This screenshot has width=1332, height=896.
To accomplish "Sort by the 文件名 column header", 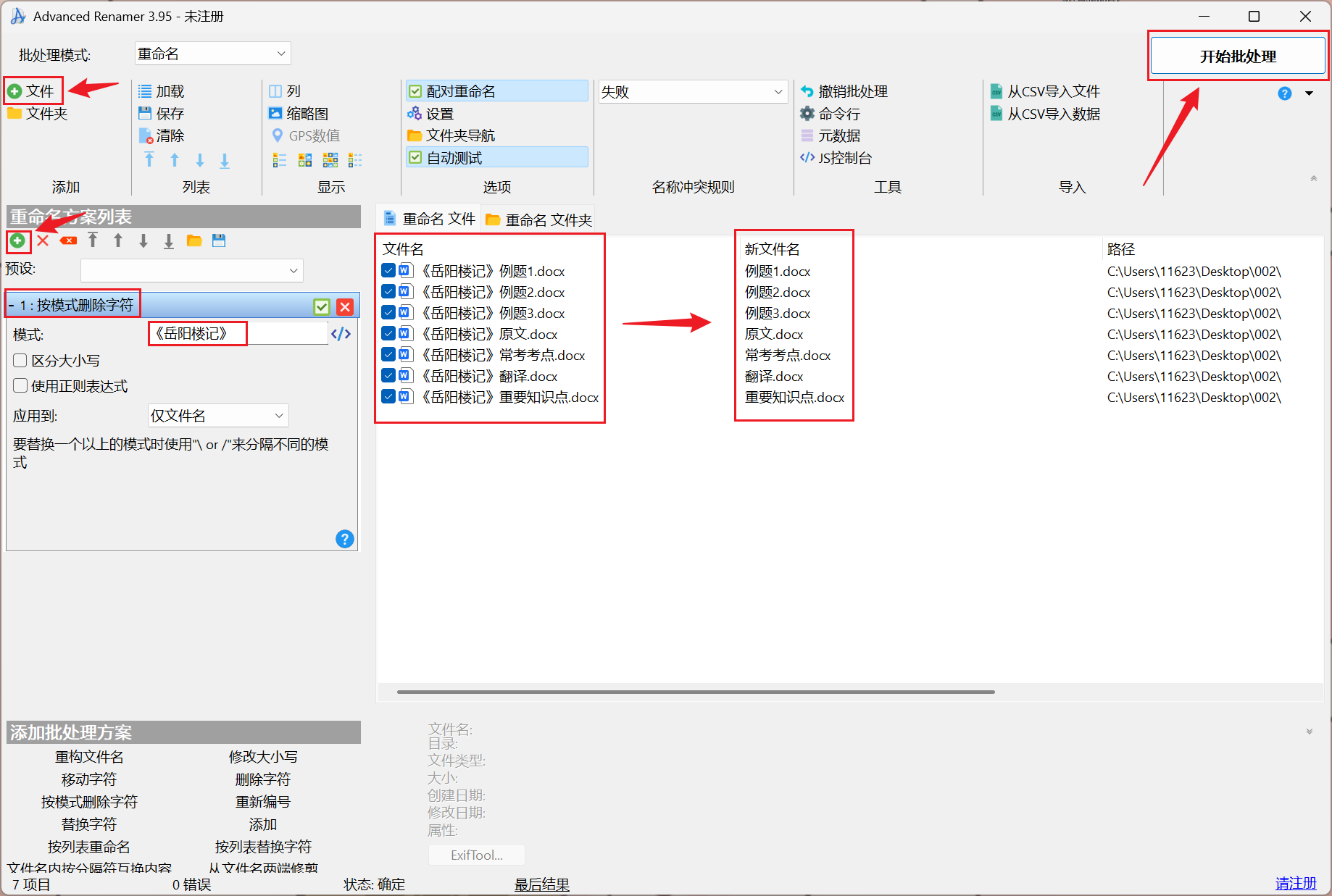I will tap(403, 249).
